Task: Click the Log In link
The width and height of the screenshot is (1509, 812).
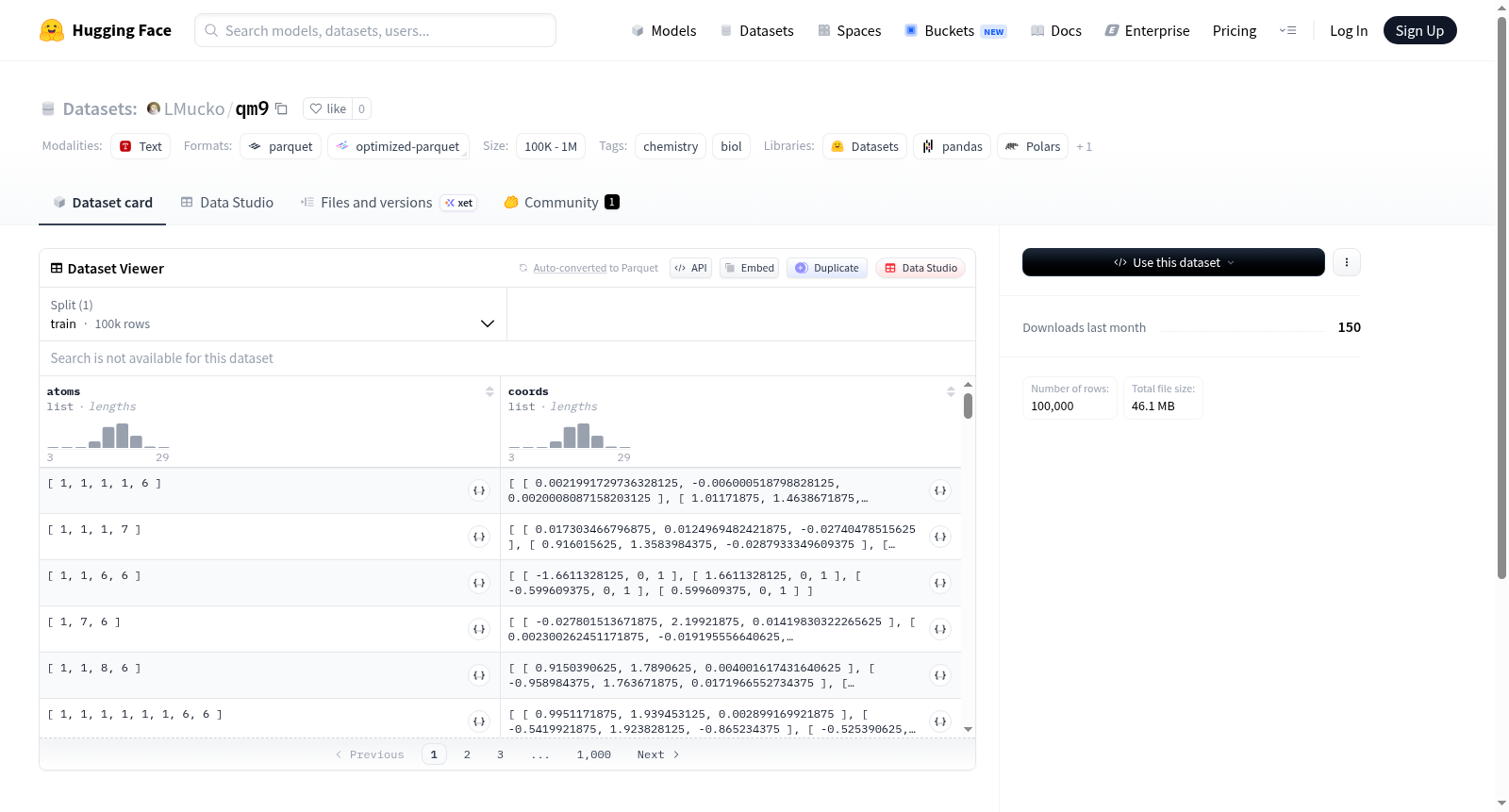Action: (x=1349, y=30)
